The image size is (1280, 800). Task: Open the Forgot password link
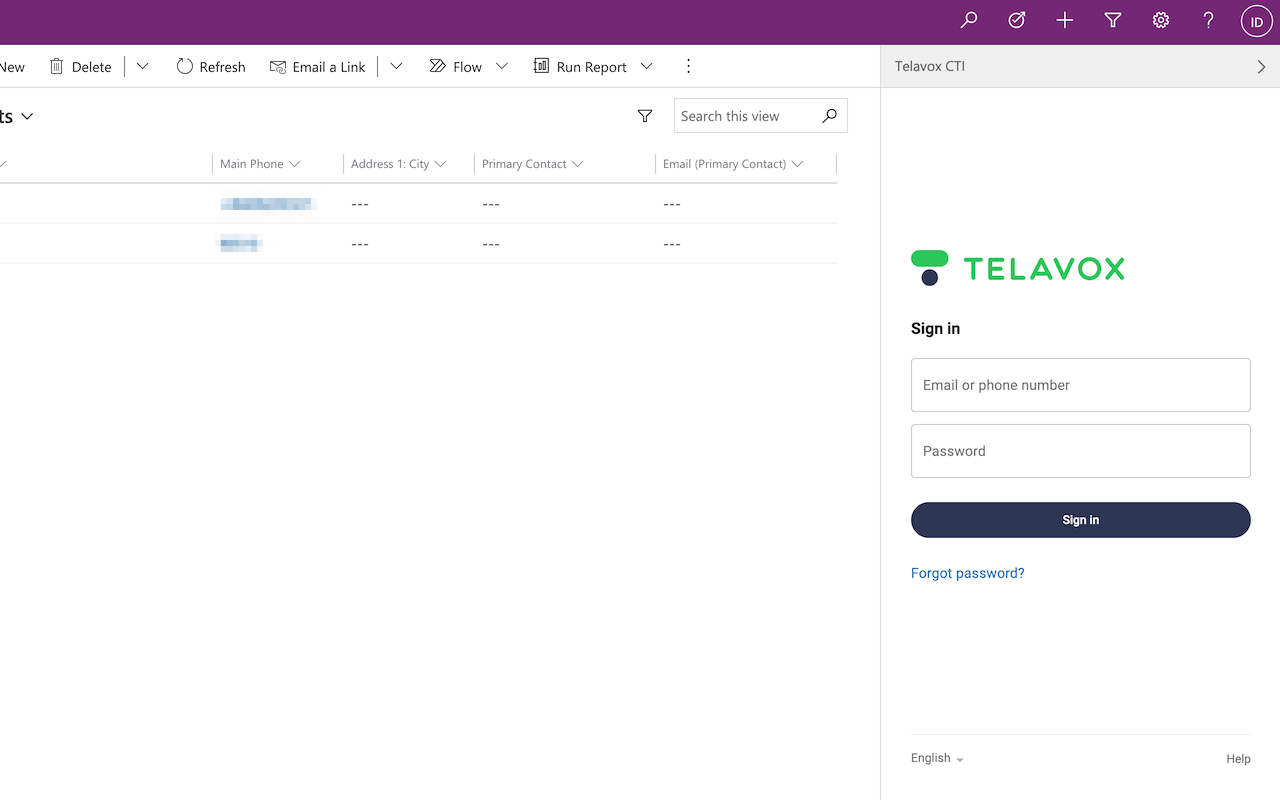click(967, 573)
